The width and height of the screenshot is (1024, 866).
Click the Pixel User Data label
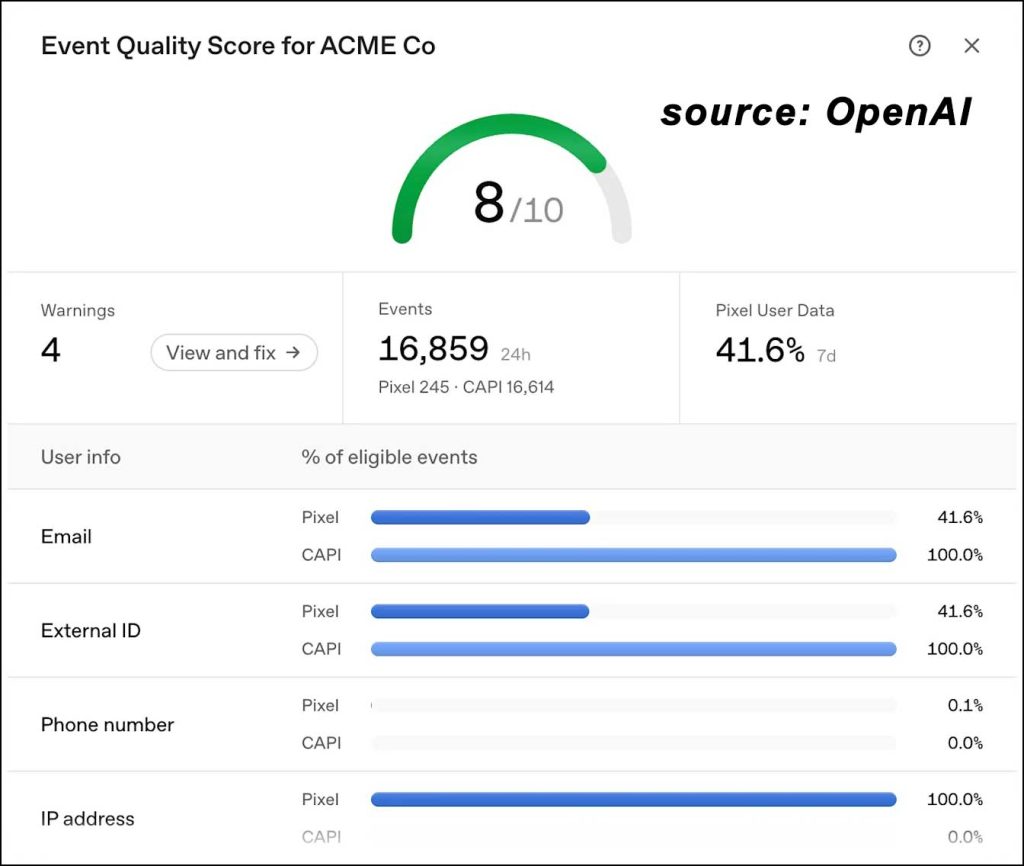coord(775,310)
